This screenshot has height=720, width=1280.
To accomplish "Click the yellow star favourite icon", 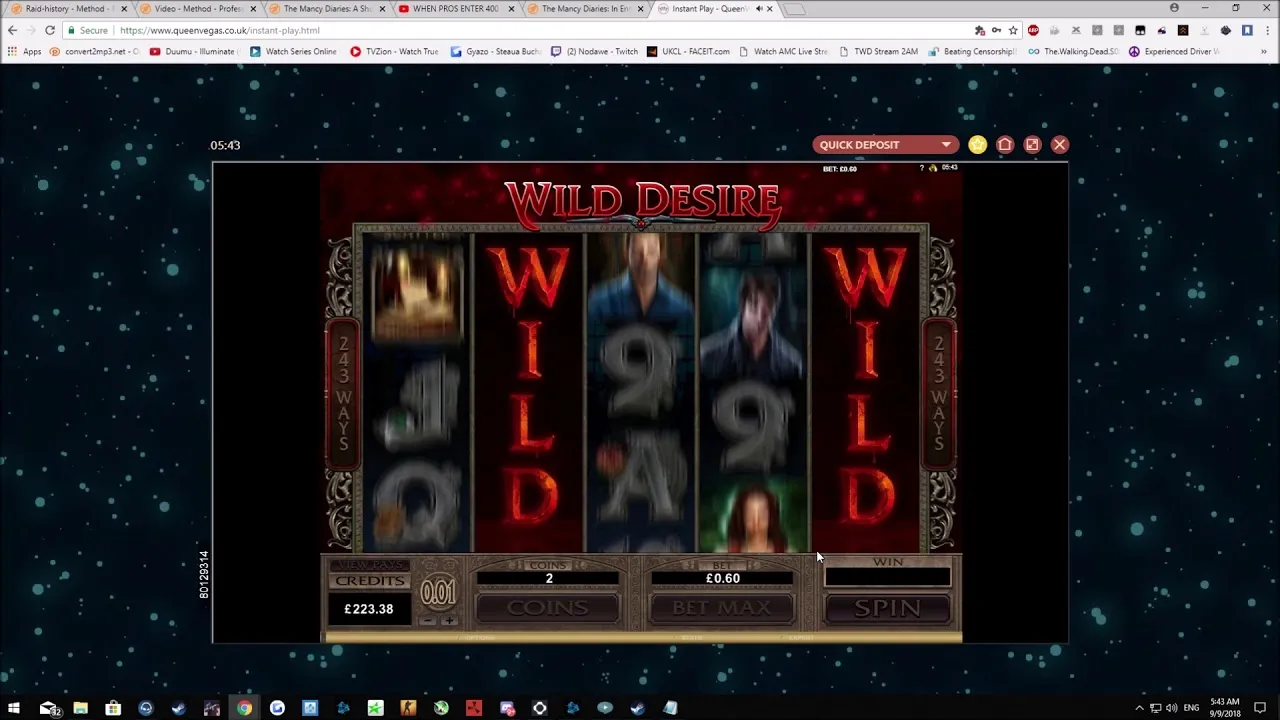I will (x=977, y=145).
